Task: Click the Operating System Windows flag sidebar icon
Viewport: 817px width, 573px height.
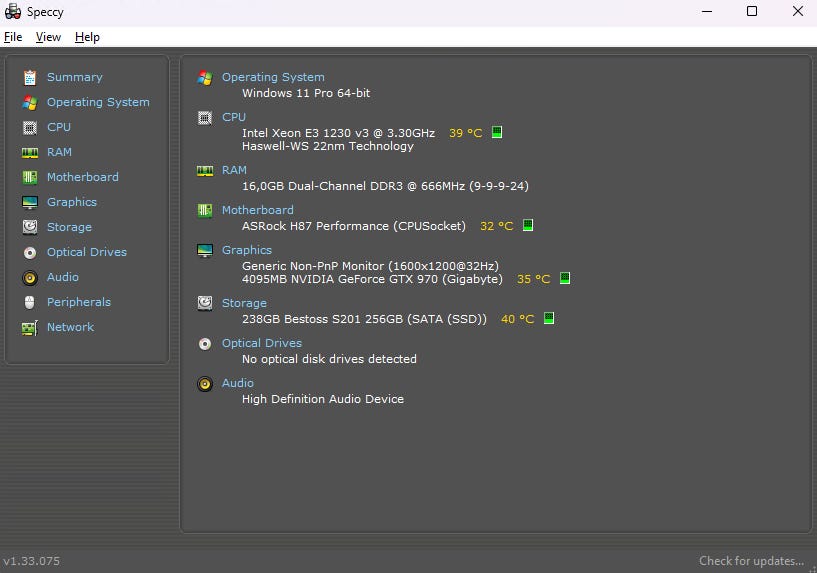Action: click(x=30, y=103)
